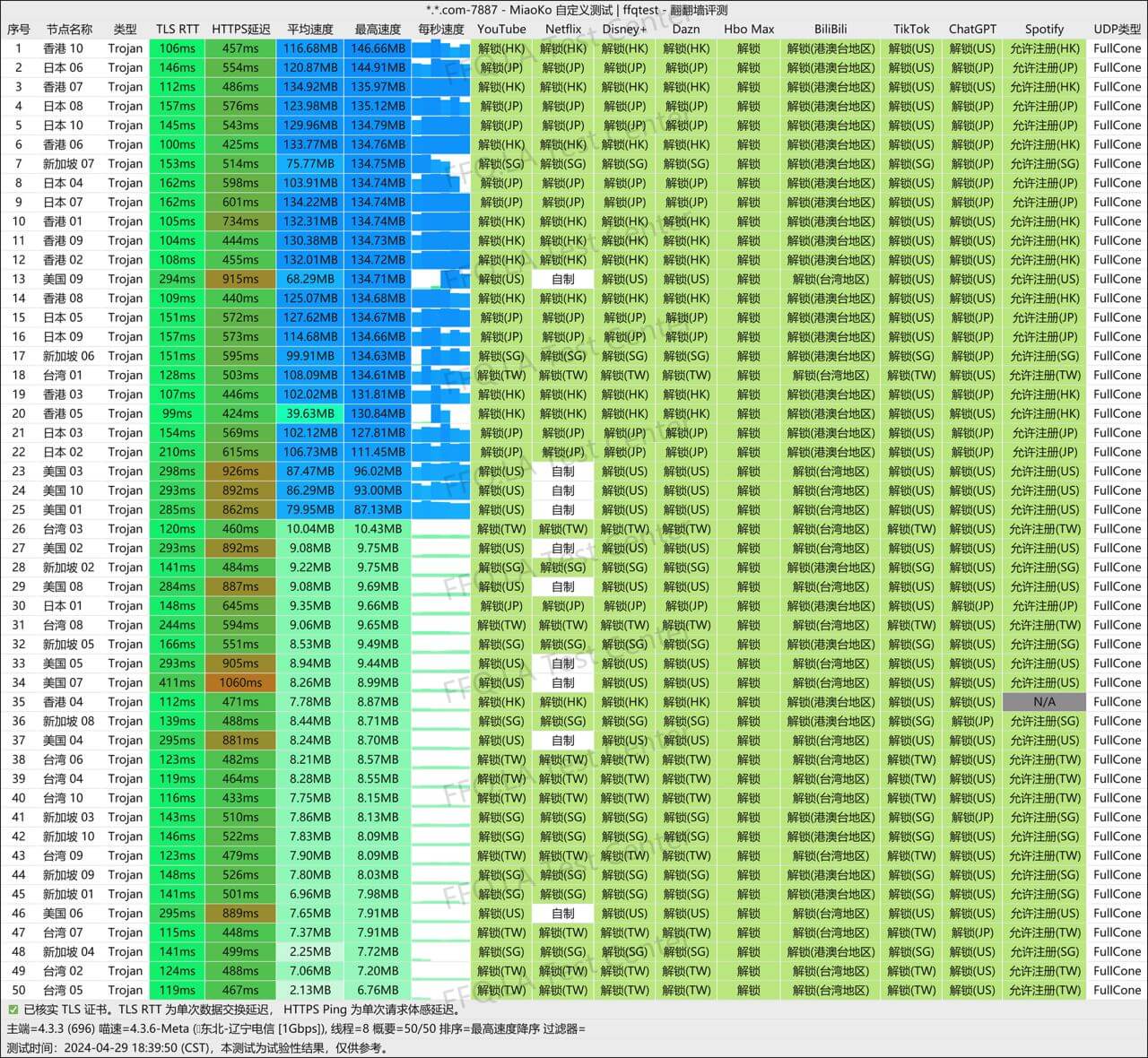The width and height of the screenshot is (1148, 1058).
Task: Select node name 新加坡 07 in the list
Action: 68,163
